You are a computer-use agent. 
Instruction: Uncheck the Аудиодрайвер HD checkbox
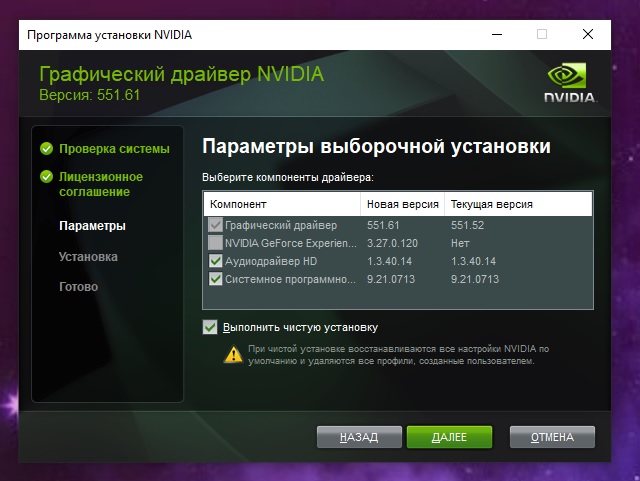click(215, 261)
